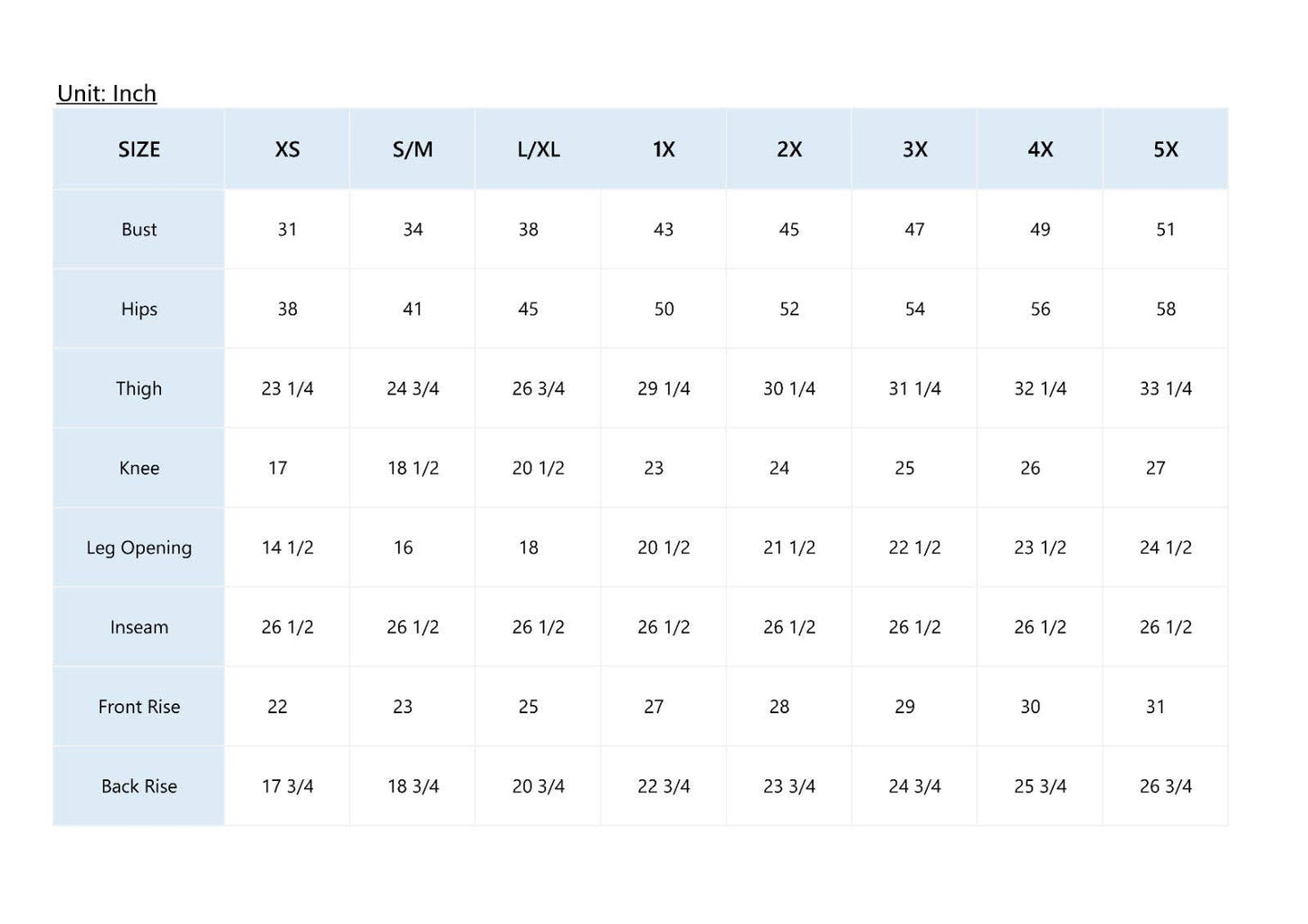Select the SIZE header cell
Viewport: 1308px width, 924px height.
click(138, 149)
